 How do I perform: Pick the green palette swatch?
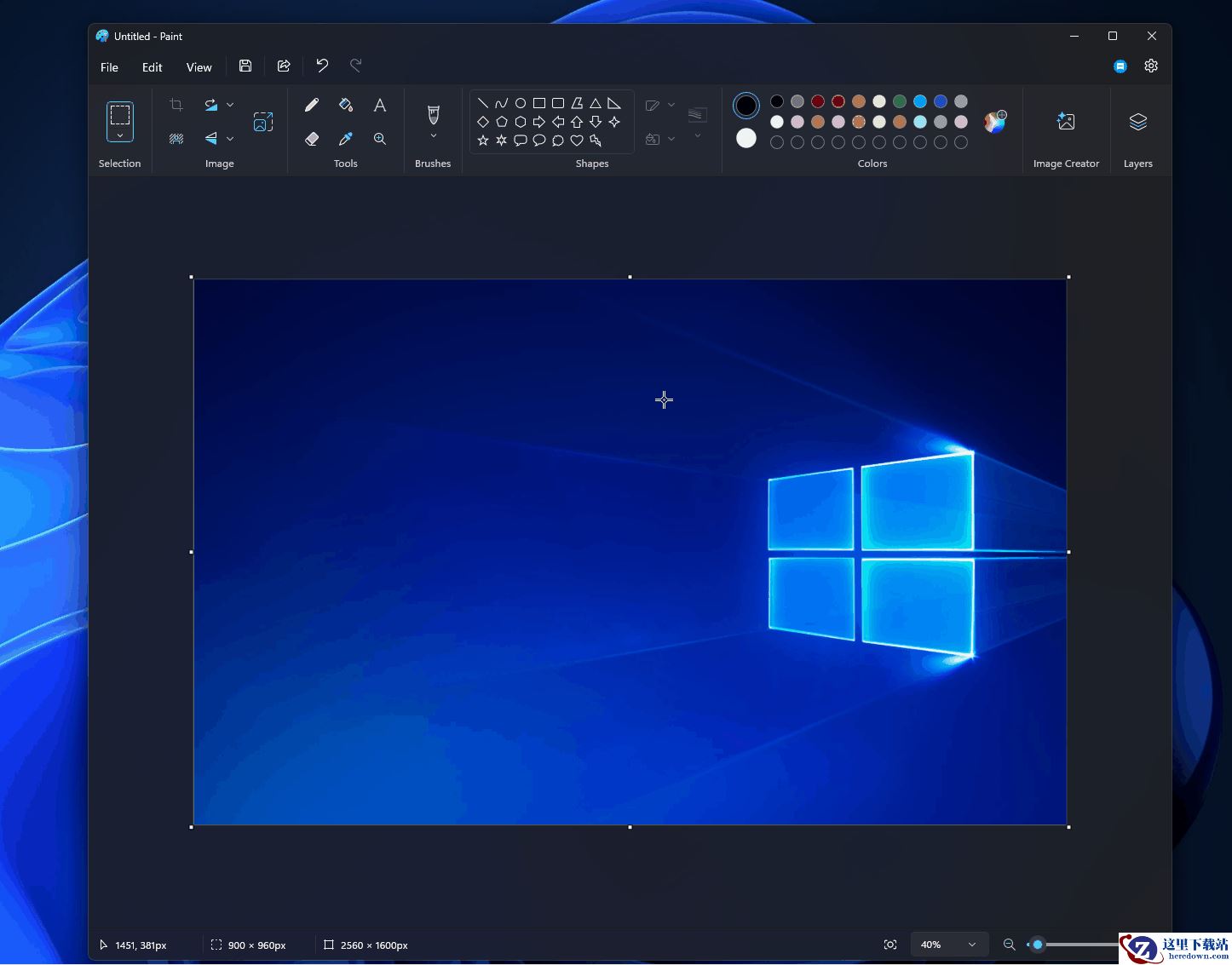pos(900,101)
